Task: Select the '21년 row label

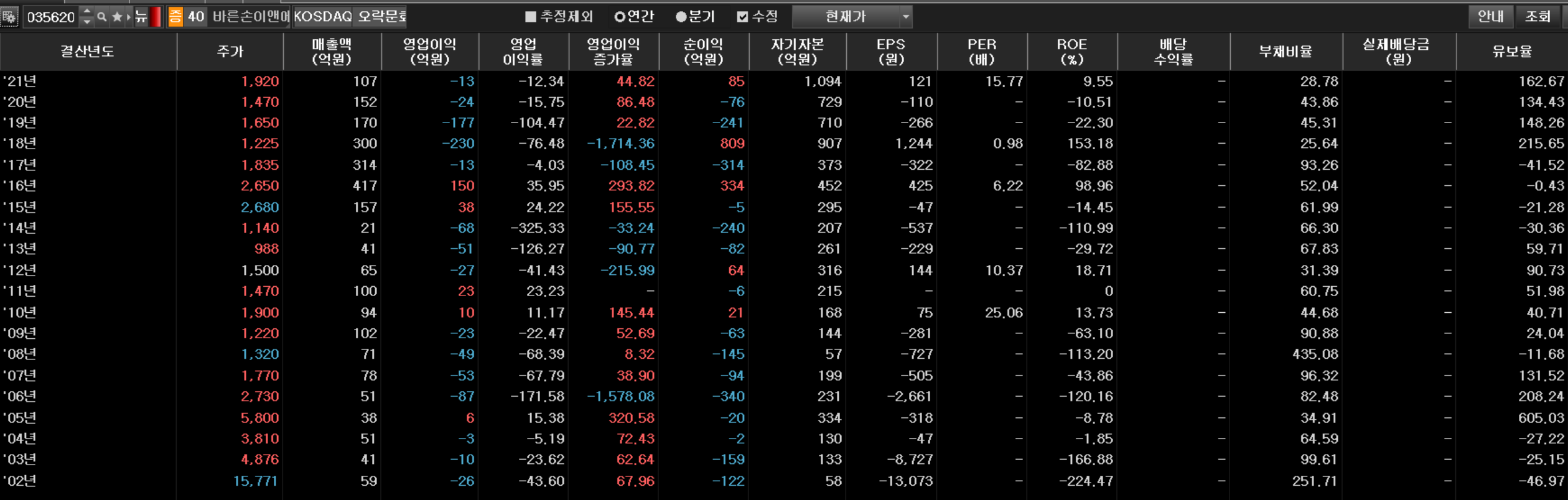Action: (19, 81)
